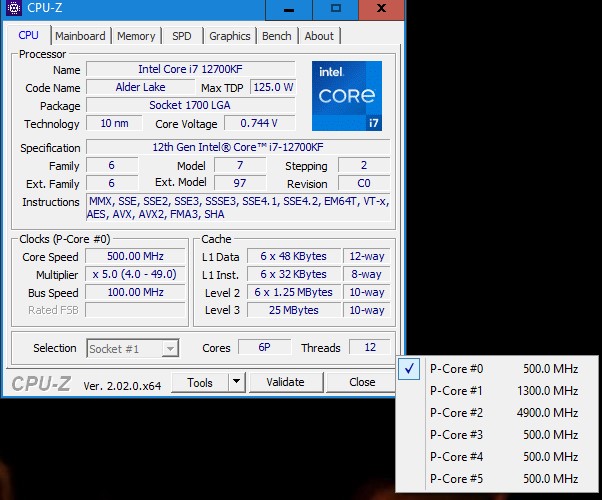Click the Level 3 value 25 MBytes
602x500 pixels.
pyautogui.click(x=294, y=310)
